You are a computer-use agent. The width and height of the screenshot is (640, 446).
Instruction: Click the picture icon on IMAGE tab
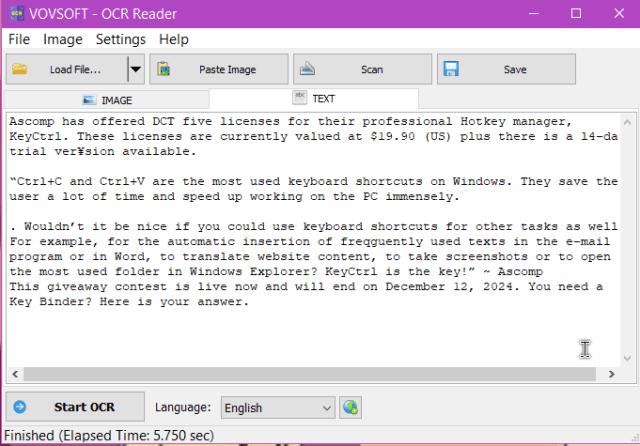tap(89, 100)
